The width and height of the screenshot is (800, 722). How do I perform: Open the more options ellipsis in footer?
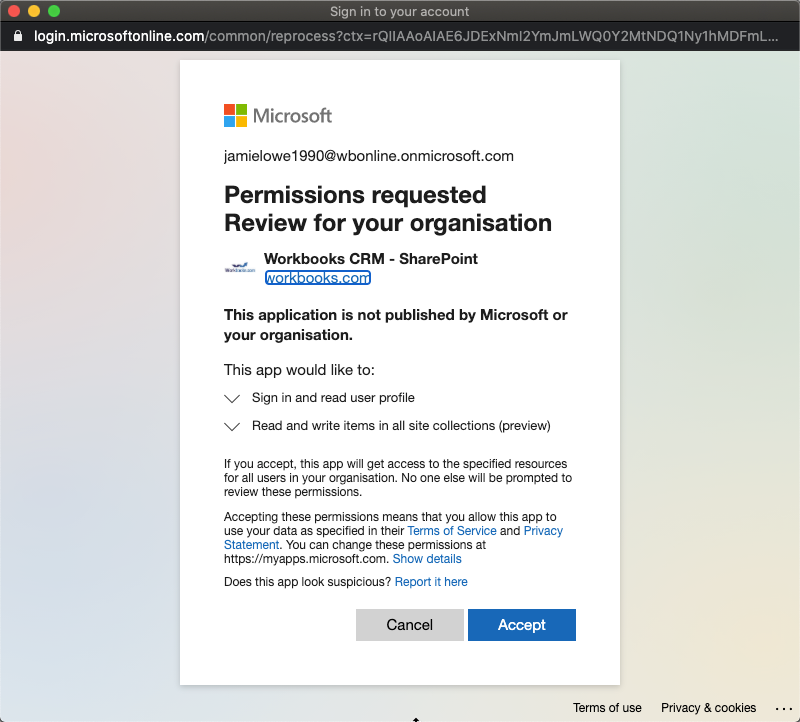783,708
